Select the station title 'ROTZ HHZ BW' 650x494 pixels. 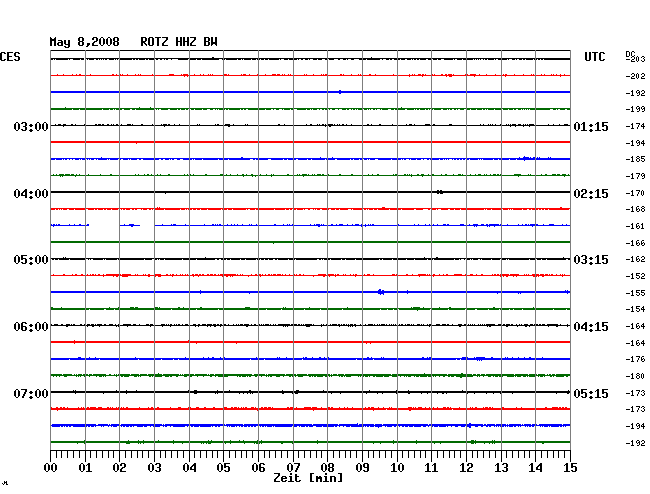point(179,42)
